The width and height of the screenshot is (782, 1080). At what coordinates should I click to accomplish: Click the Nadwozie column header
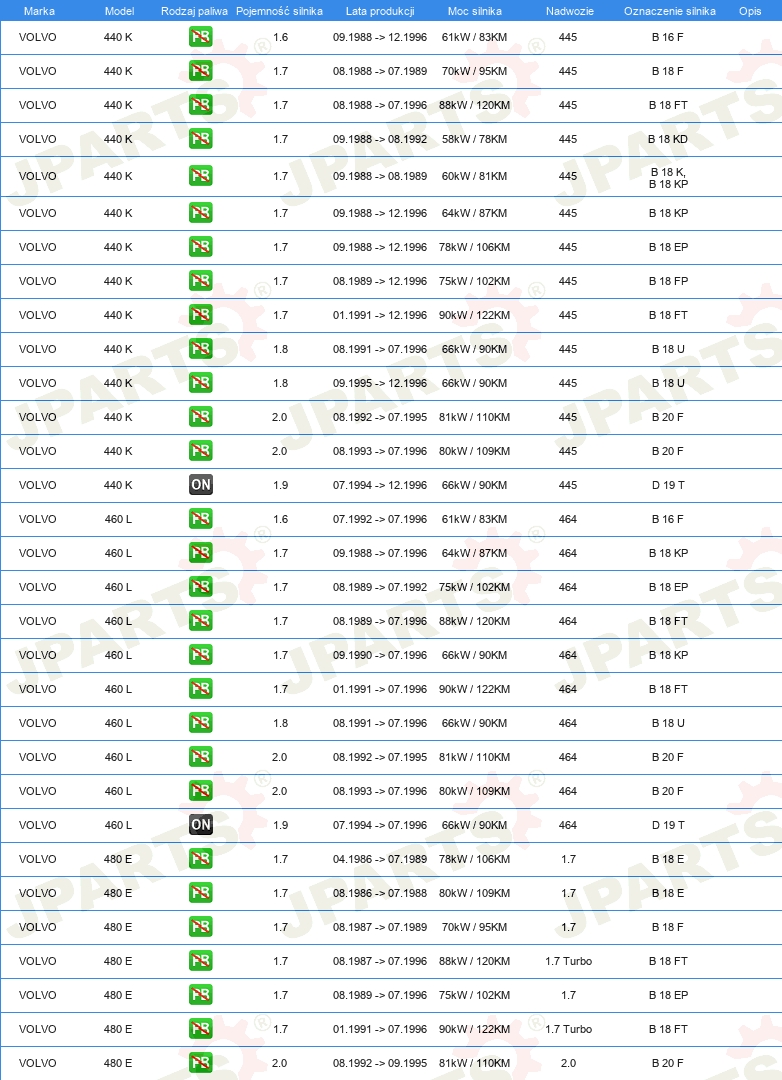[x=570, y=11]
